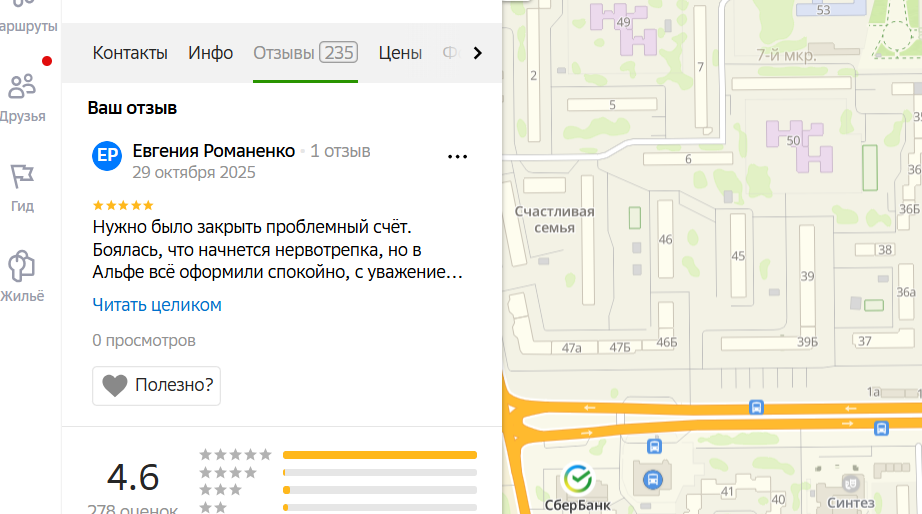Open the three-dot menu on Евгения Романенко's review

(x=457, y=156)
